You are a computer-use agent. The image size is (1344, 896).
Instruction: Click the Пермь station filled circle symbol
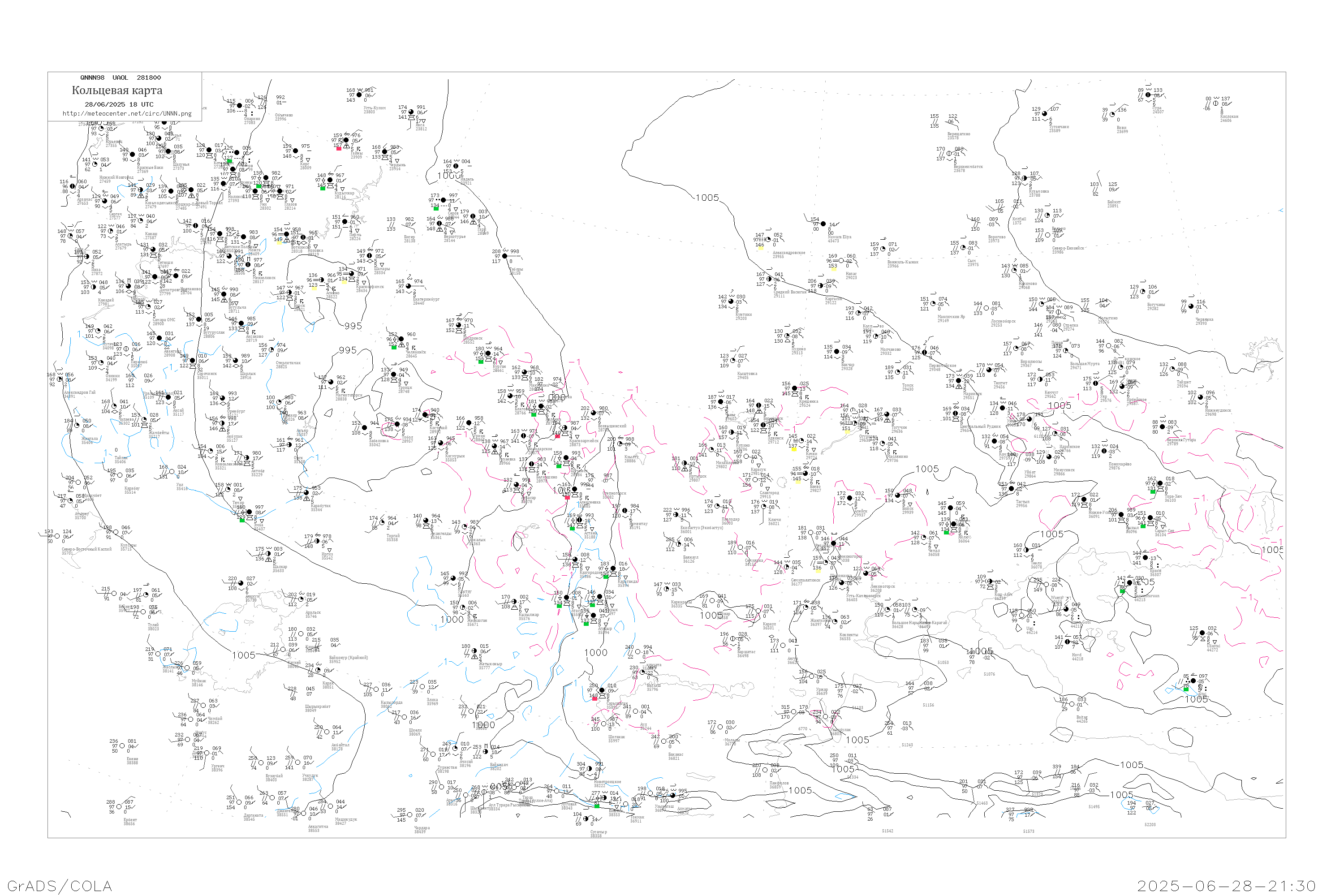click(345, 222)
